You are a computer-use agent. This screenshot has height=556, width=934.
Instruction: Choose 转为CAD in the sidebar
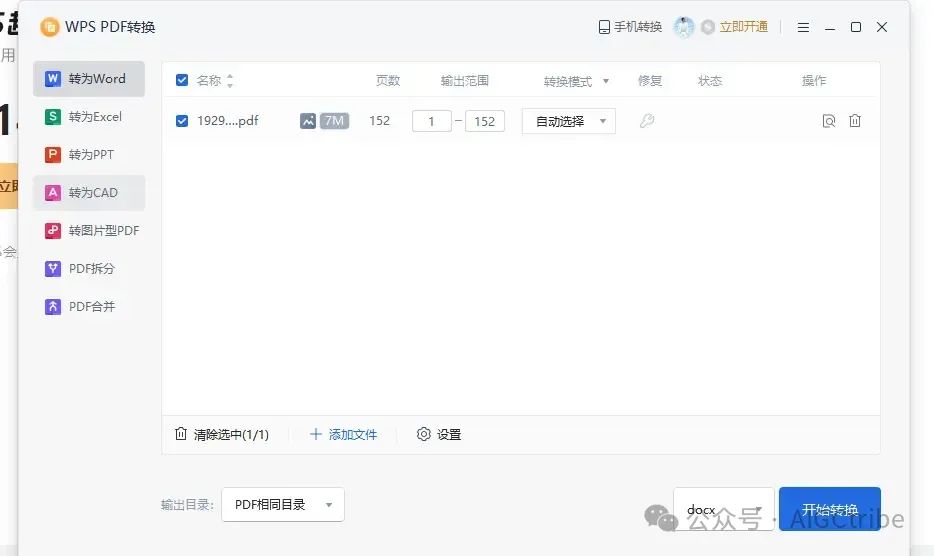(89, 193)
